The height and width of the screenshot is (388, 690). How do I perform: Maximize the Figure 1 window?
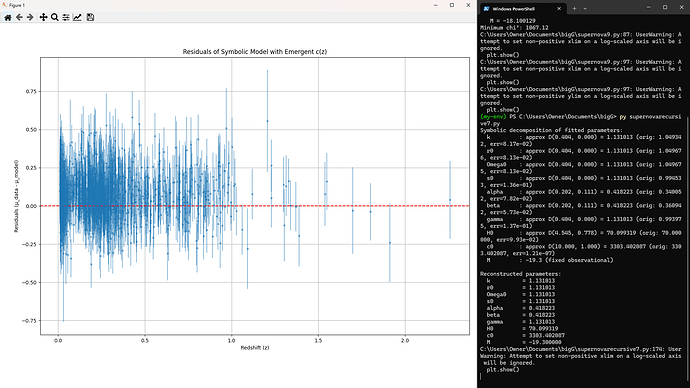[452, 5]
